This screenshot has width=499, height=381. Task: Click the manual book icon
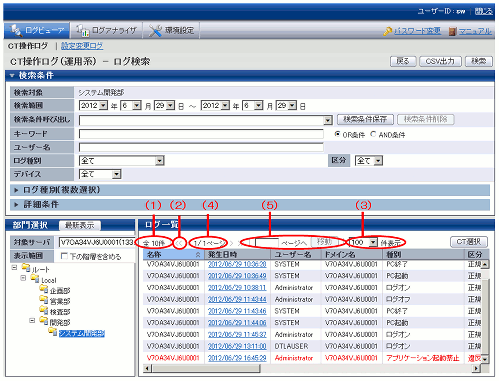(452, 32)
